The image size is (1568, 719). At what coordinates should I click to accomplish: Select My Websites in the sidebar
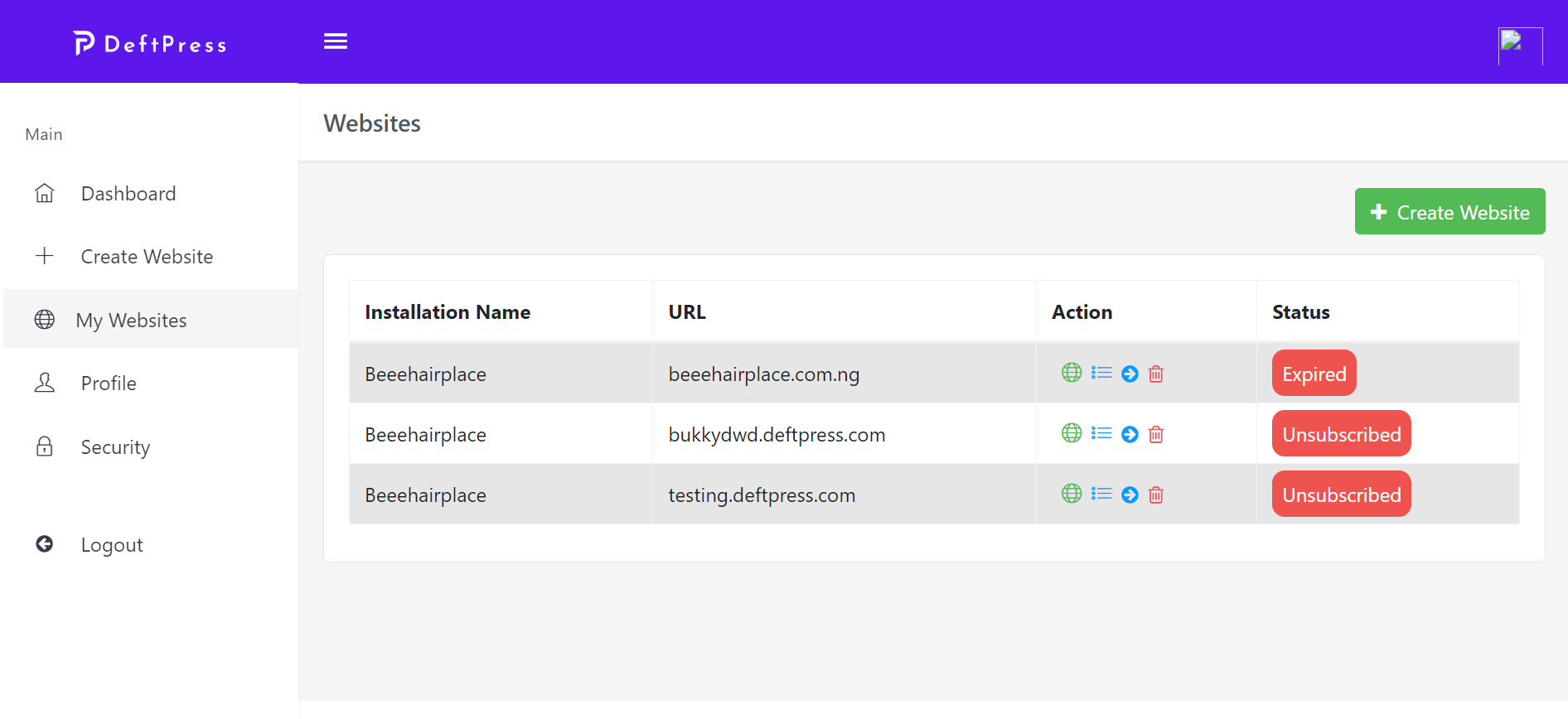tap(131, 321)
